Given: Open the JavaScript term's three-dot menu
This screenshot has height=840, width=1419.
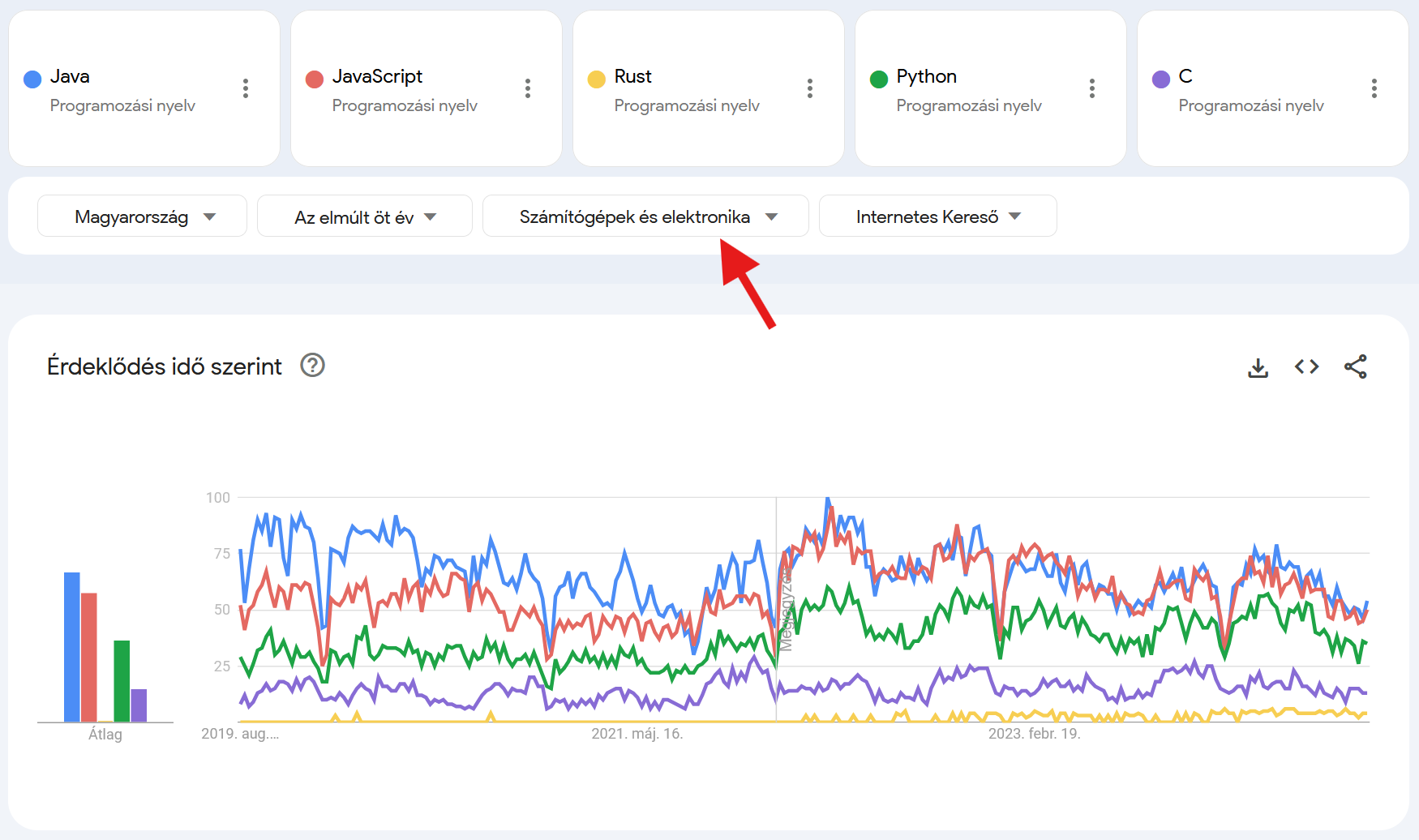Looking at the screenshot, I should click(528, 88).
